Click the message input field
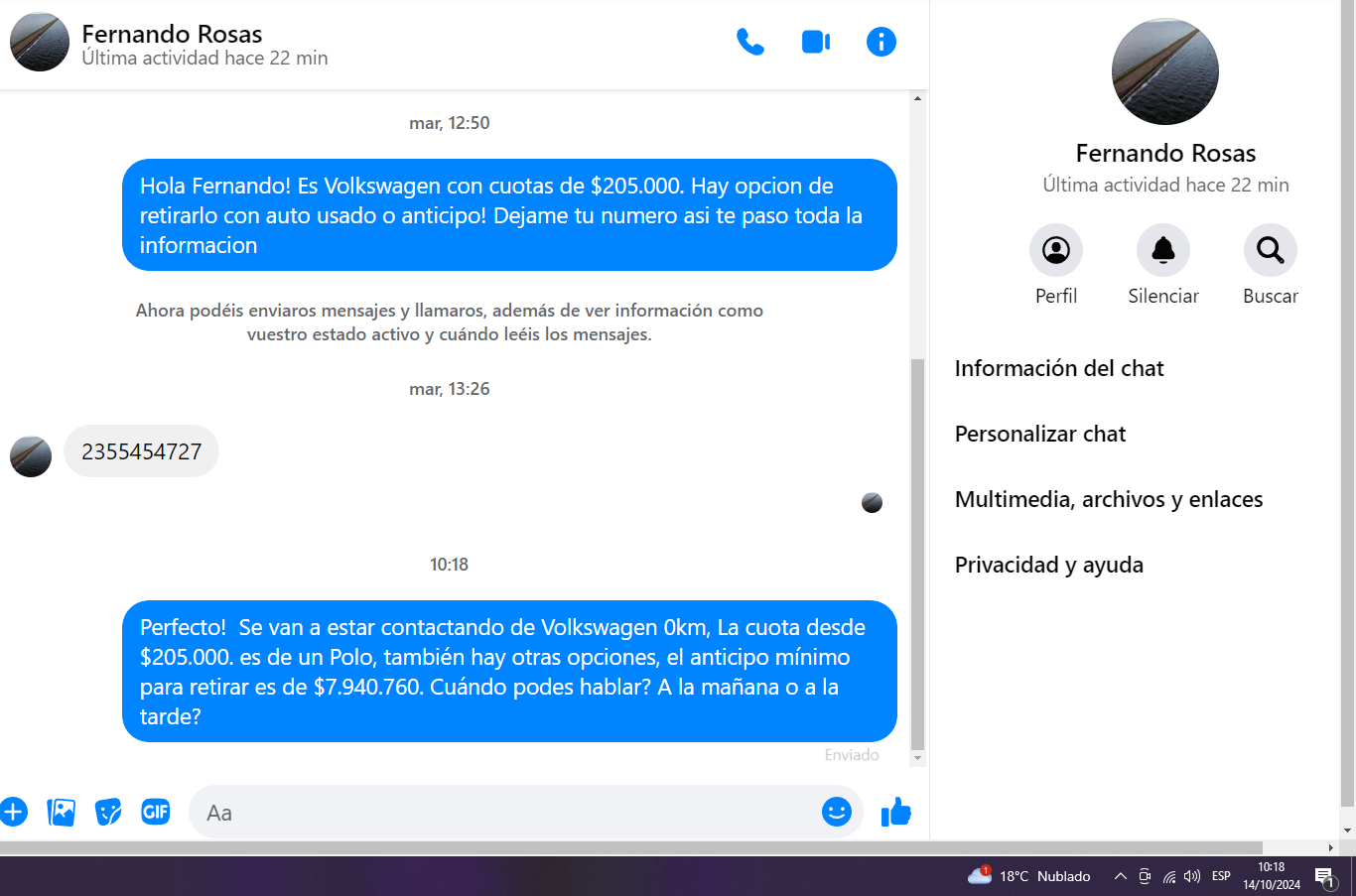The height and width of the screenshot is (896, 1356). click(506, 813)
